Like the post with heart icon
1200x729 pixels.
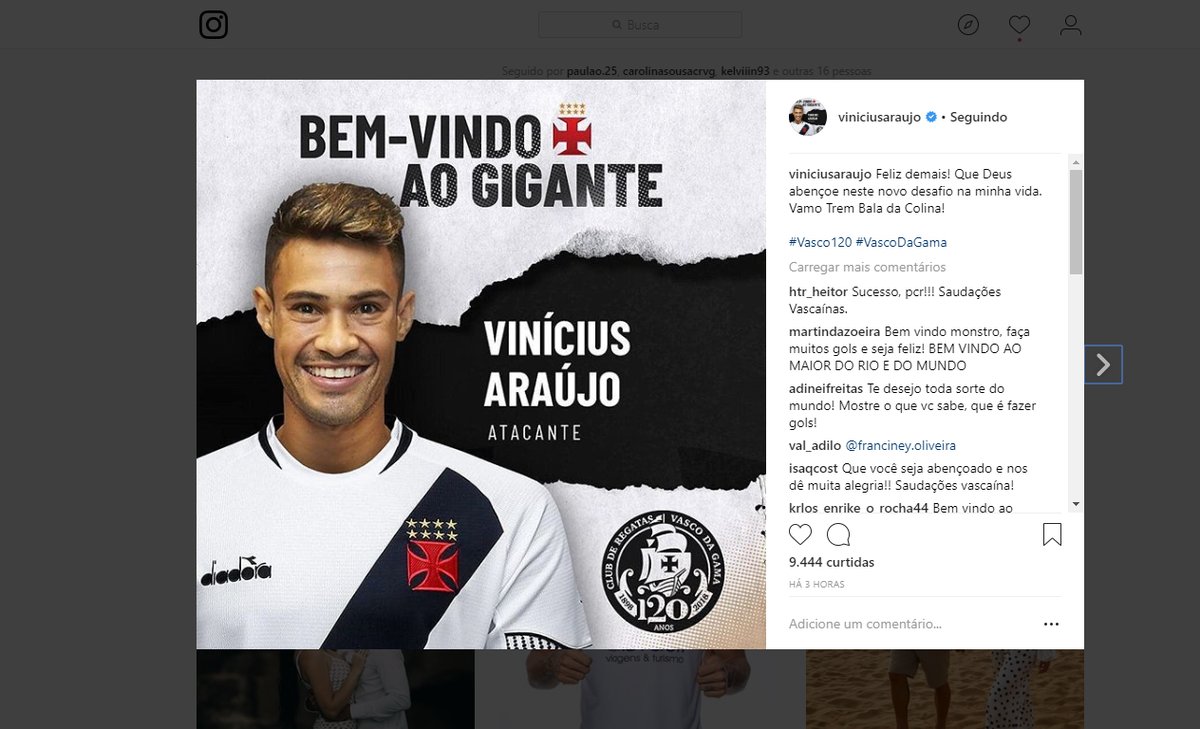click(801, 534)
